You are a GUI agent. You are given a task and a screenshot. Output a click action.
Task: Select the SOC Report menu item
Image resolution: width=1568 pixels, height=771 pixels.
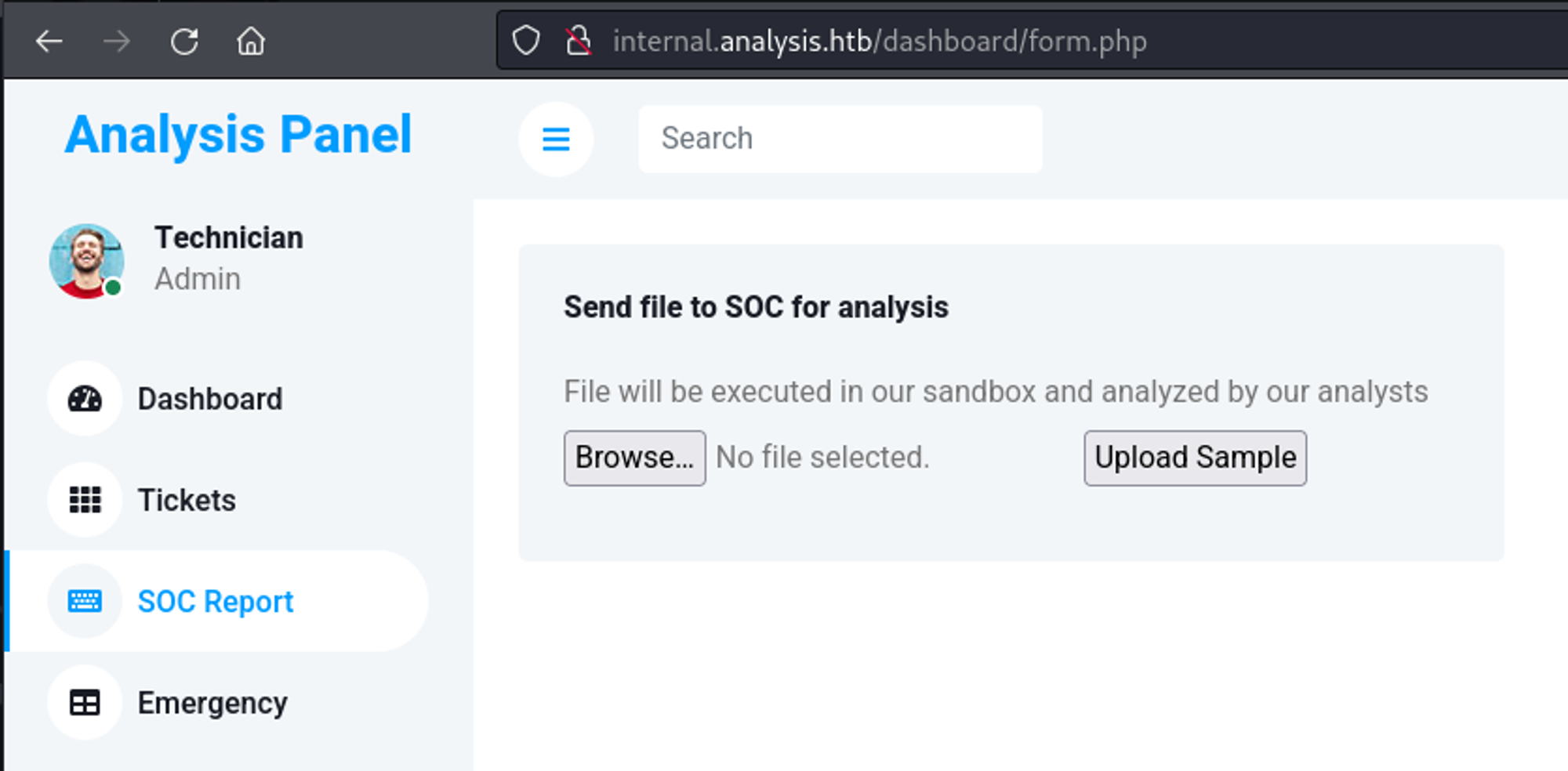tap(216, 601)
